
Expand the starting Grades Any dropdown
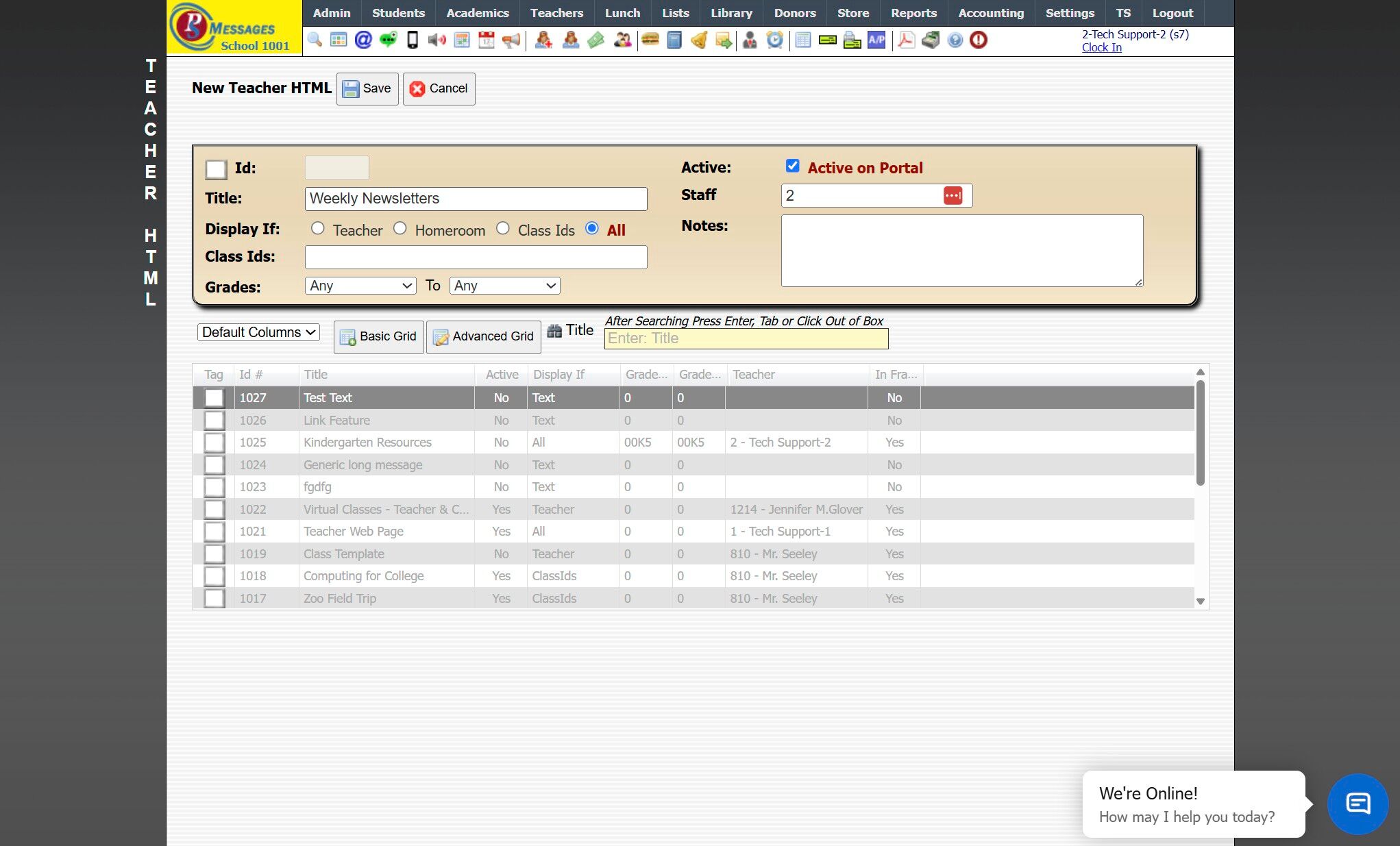360,286
